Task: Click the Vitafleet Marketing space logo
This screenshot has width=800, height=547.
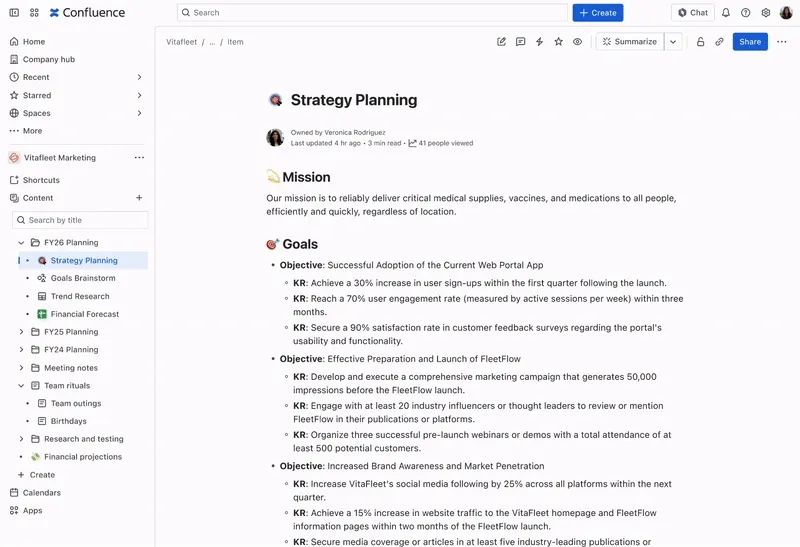Action: (x=14, y=158)
